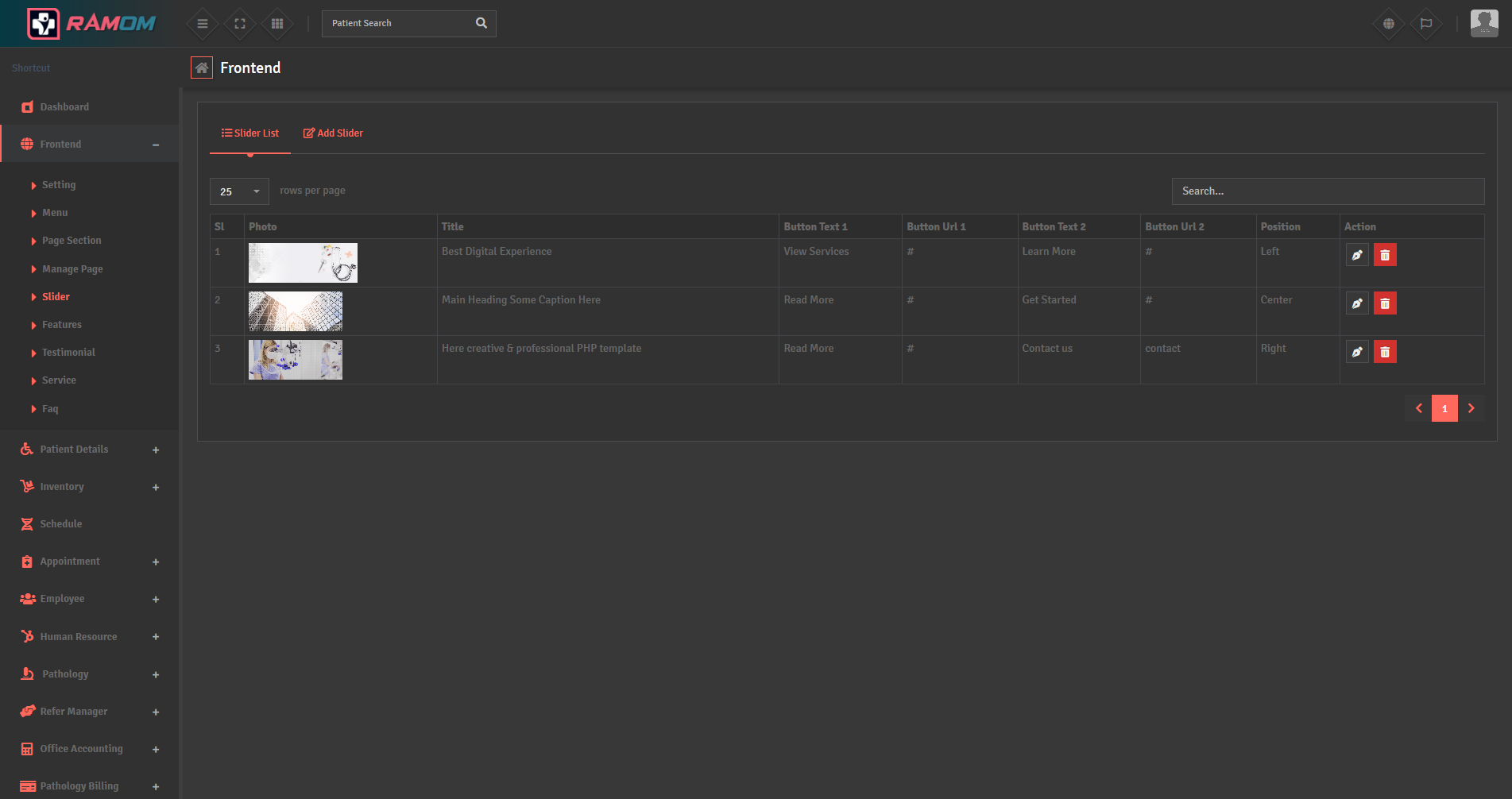Screen dimensions: 1512x799
Task: Select page 1 in pagination
Action: (x=1444, y=407)
